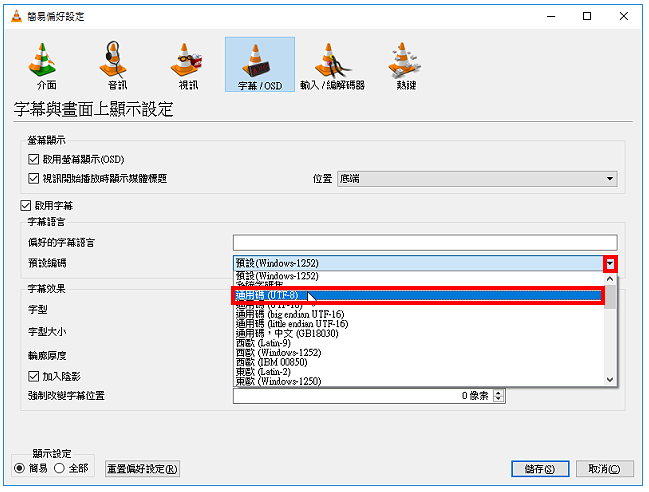This screenshot has height=492, width=649.
Task: Open the 熱鍵 (Hotkeys) preferences category
Action: pos(405,65)
